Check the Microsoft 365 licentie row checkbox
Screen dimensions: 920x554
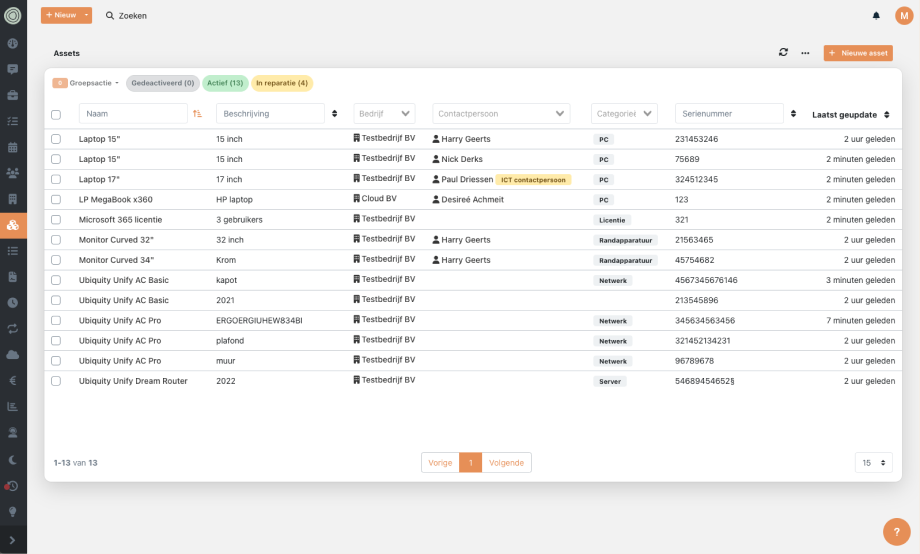[56, 219]
